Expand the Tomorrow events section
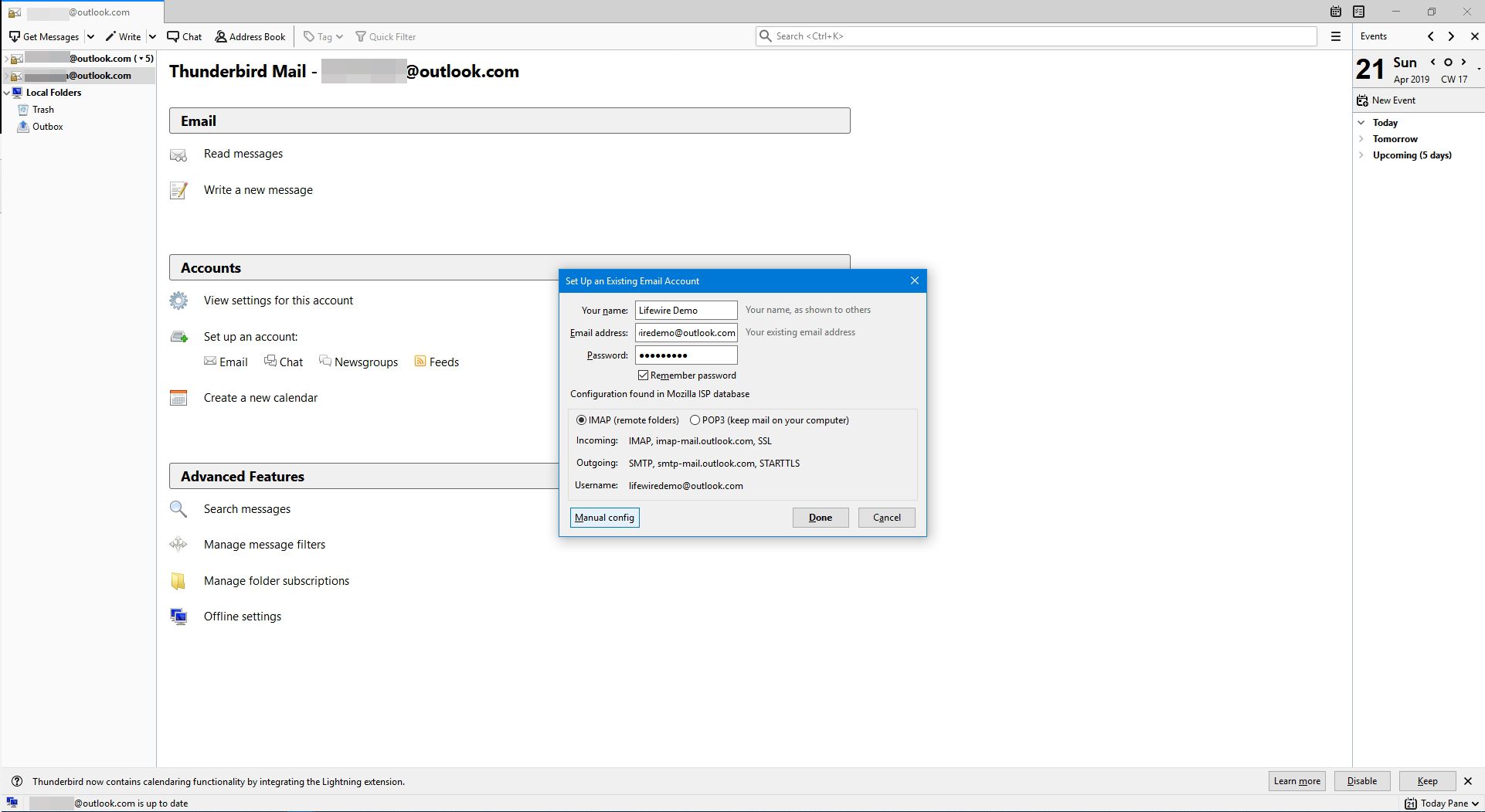This screenshot has height=812, width=1485. (1361, 139)
